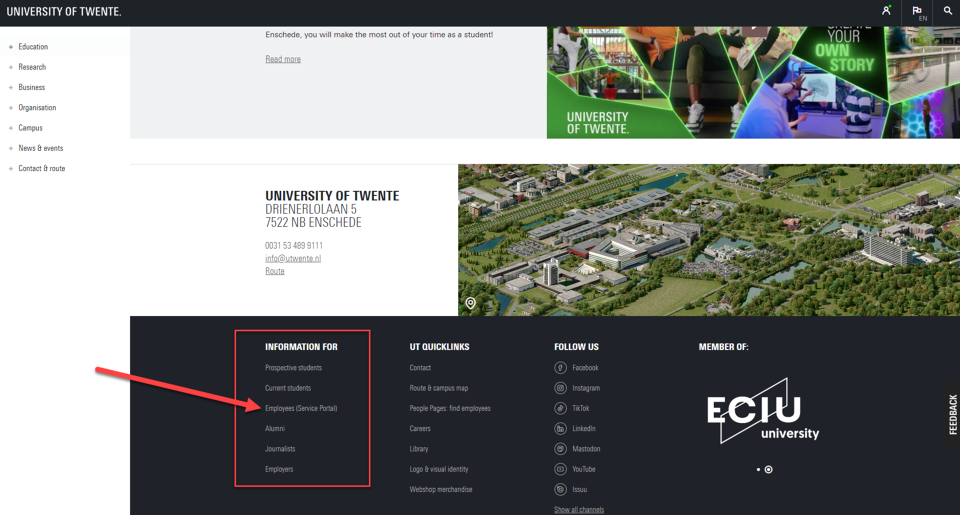
Task: Open the Feedback side tab
Action: [x=952, y=415]
